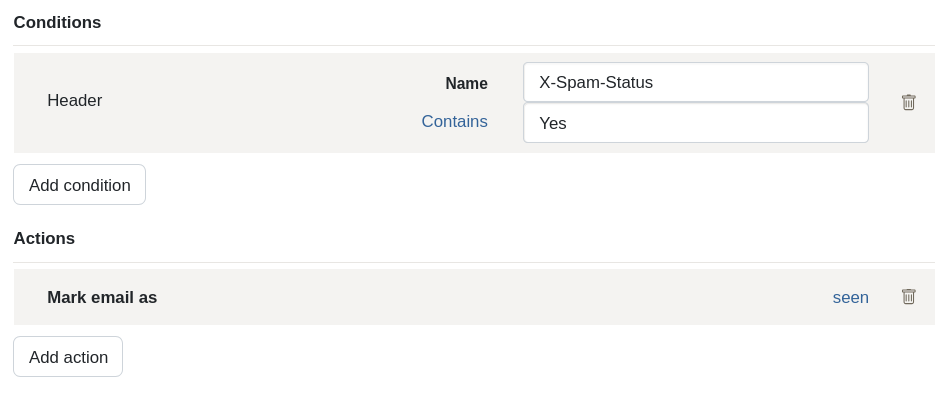952x411 pixels.
Task: Select the Header condition type label
Action: pos(75,101)
